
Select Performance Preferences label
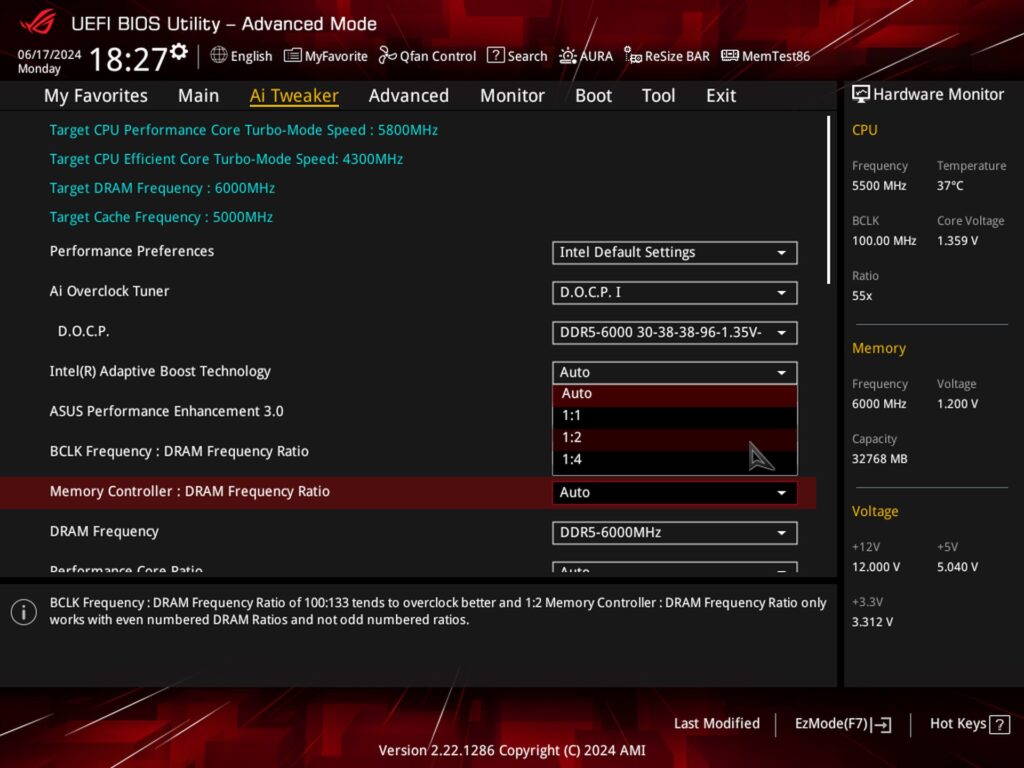coord(132,251)
